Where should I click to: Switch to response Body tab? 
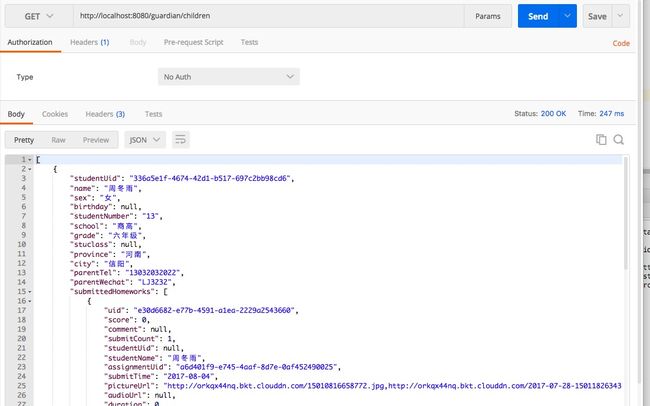click(16, 114)
